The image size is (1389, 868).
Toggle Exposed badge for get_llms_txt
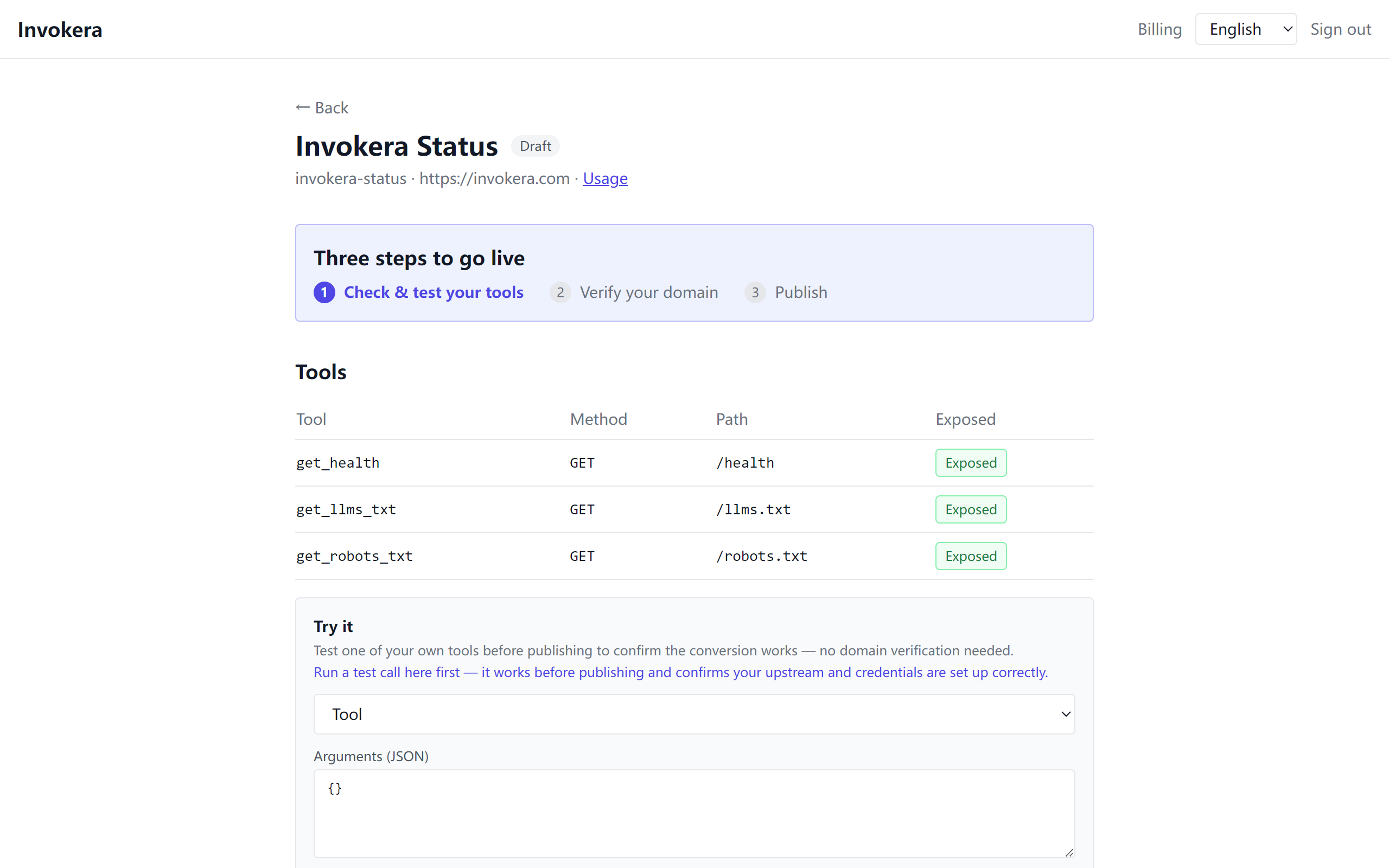pos(971,509)
